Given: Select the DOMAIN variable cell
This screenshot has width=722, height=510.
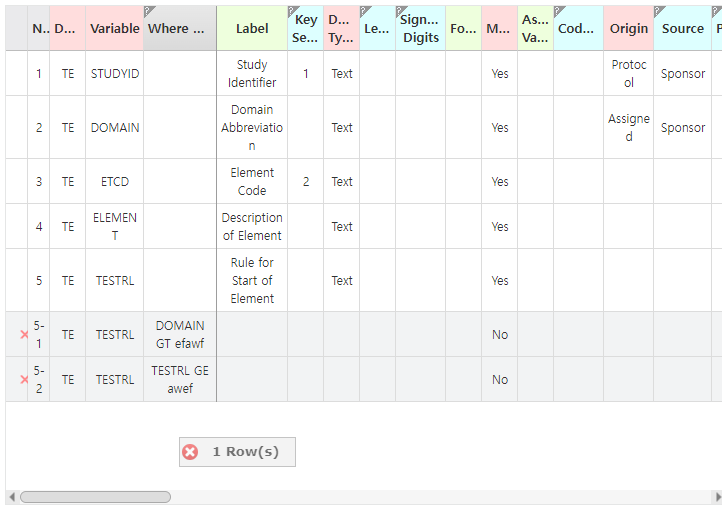Looking at the screenshot, I should pos(115,128).
